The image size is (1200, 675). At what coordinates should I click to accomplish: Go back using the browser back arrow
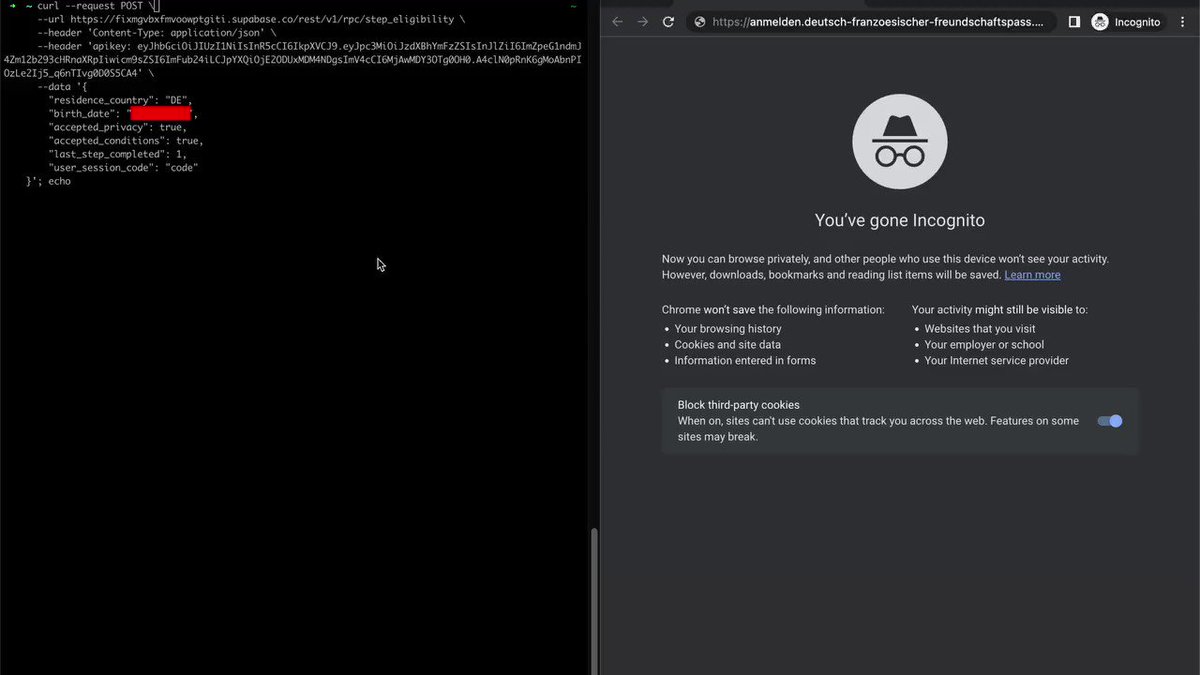click(x=617, y=21)
